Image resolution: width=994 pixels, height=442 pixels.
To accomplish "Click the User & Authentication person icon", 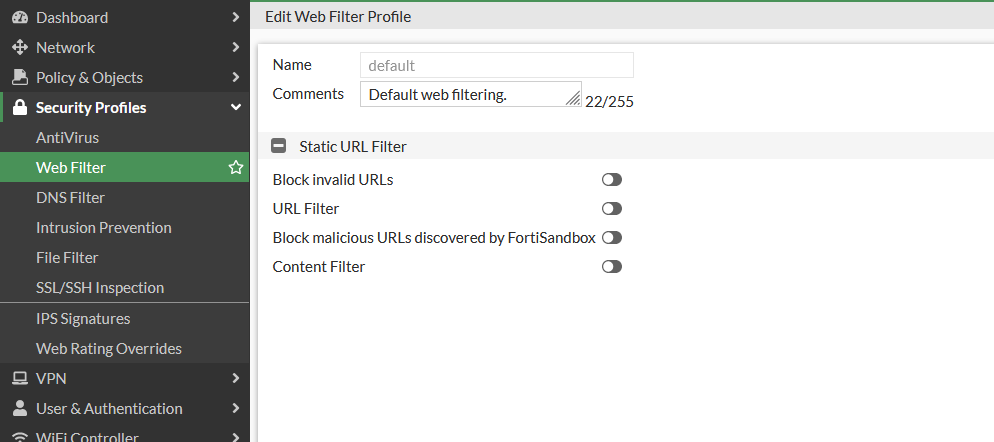I will coord(19,408).
